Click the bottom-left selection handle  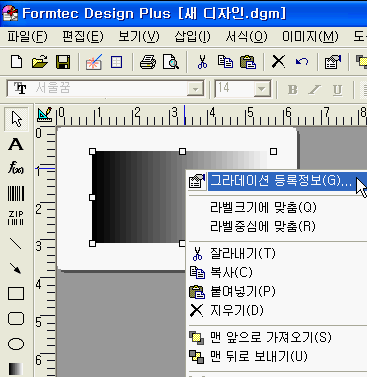pyautogui.click(x=92, y=243)
